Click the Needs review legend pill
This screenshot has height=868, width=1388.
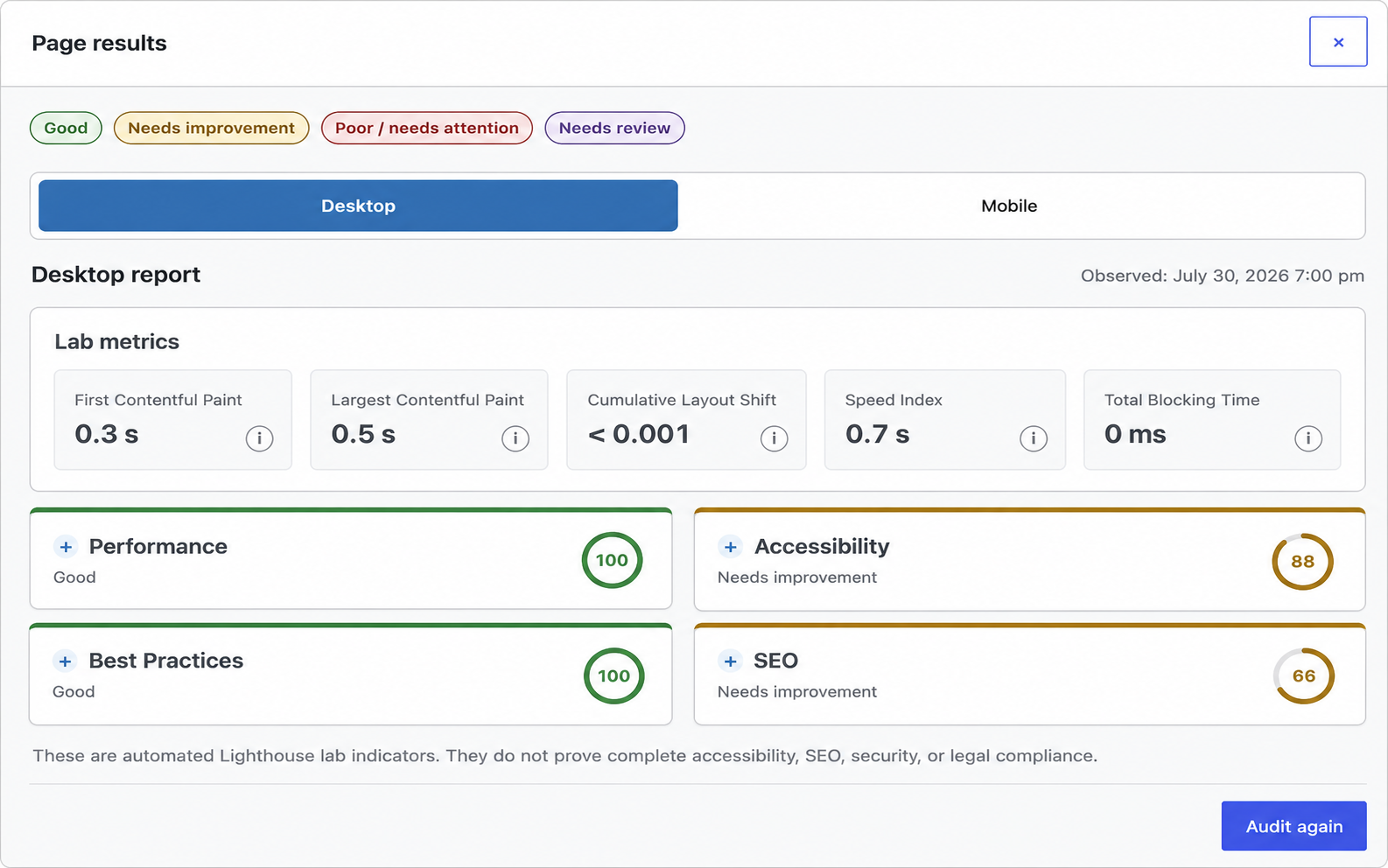tap(614, 128)
